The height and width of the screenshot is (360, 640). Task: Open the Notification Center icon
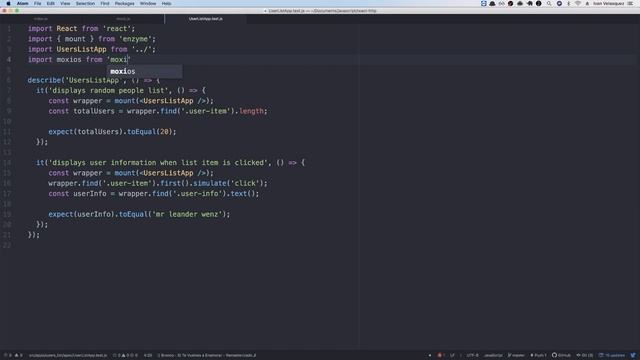(x=631, y=3)
